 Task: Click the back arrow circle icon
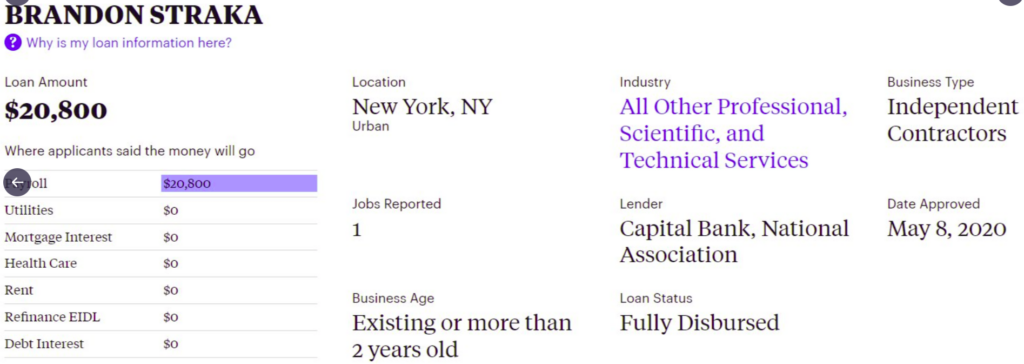pos(18,183)
